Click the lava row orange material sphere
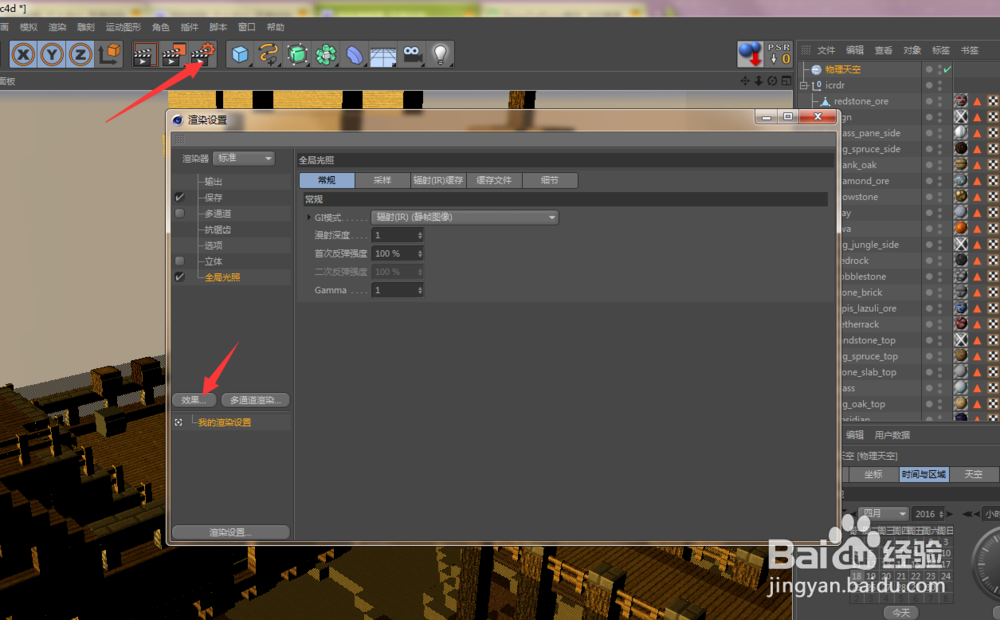Image resolution: width=1000 pixels, height=620 pixels. (x=960, y=228)
